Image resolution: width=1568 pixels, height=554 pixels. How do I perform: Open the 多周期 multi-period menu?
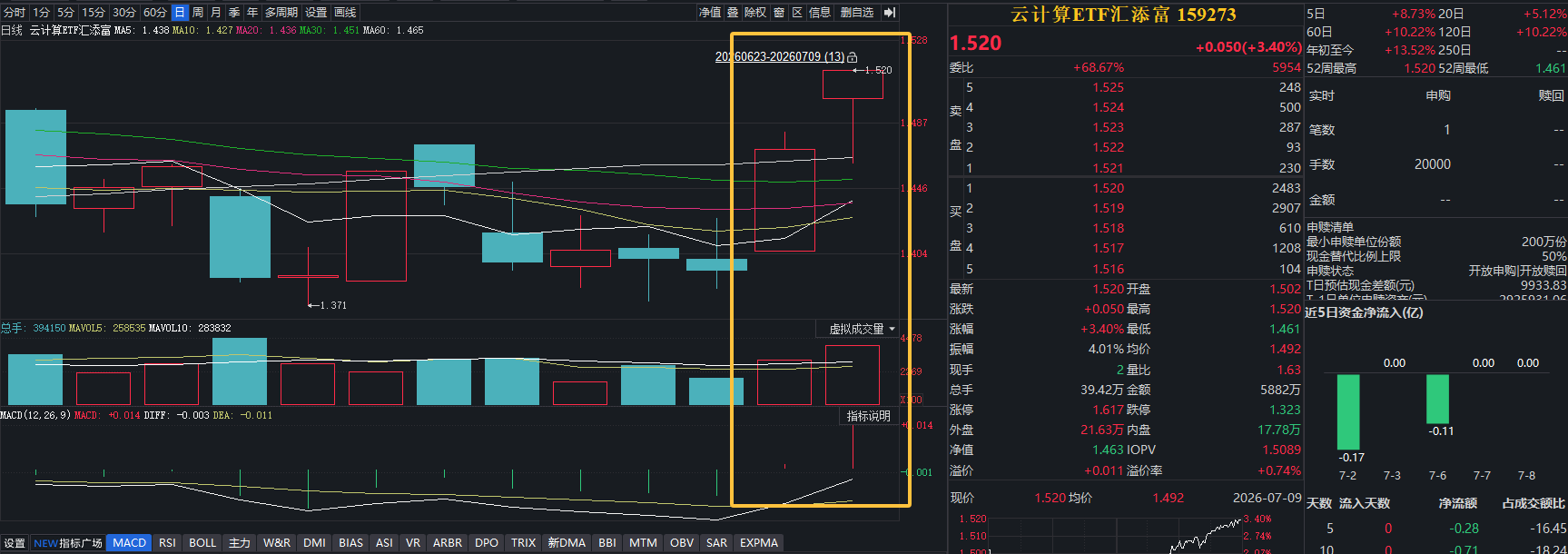281,12
